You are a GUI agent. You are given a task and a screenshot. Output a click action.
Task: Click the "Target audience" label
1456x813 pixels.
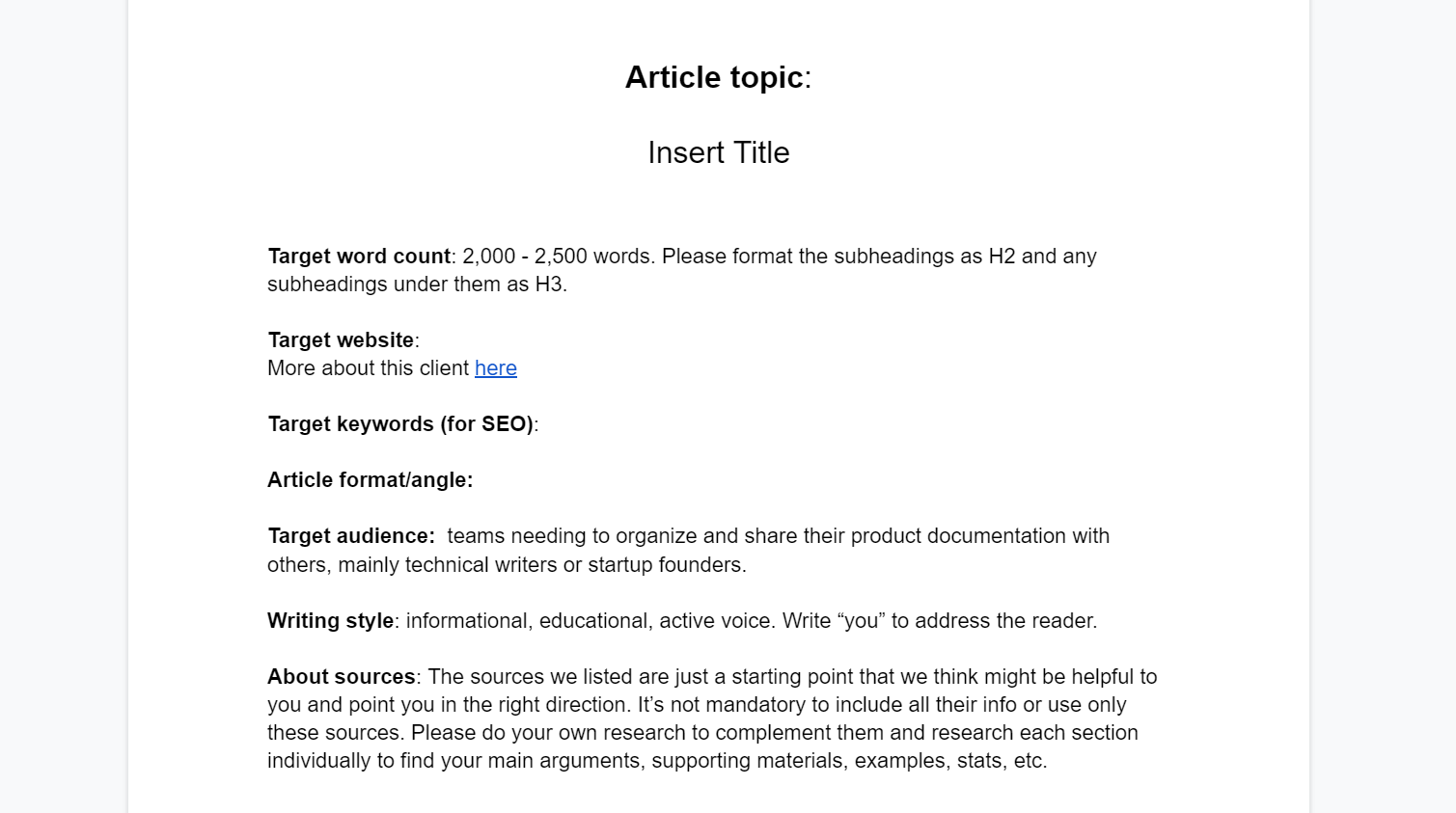click(350, 536)
